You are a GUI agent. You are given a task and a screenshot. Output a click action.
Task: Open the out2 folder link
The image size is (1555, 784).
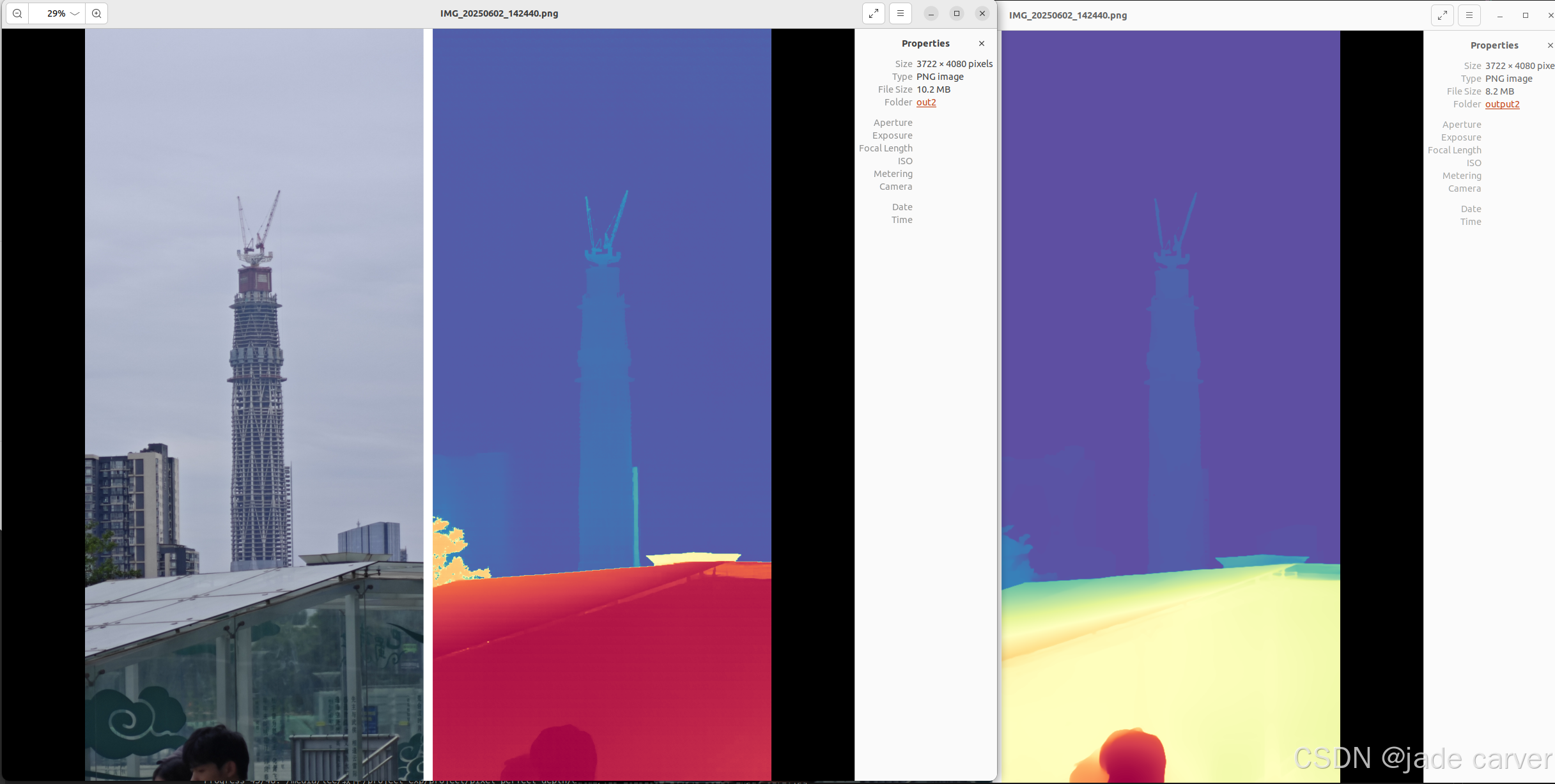[x=926, y=102]
